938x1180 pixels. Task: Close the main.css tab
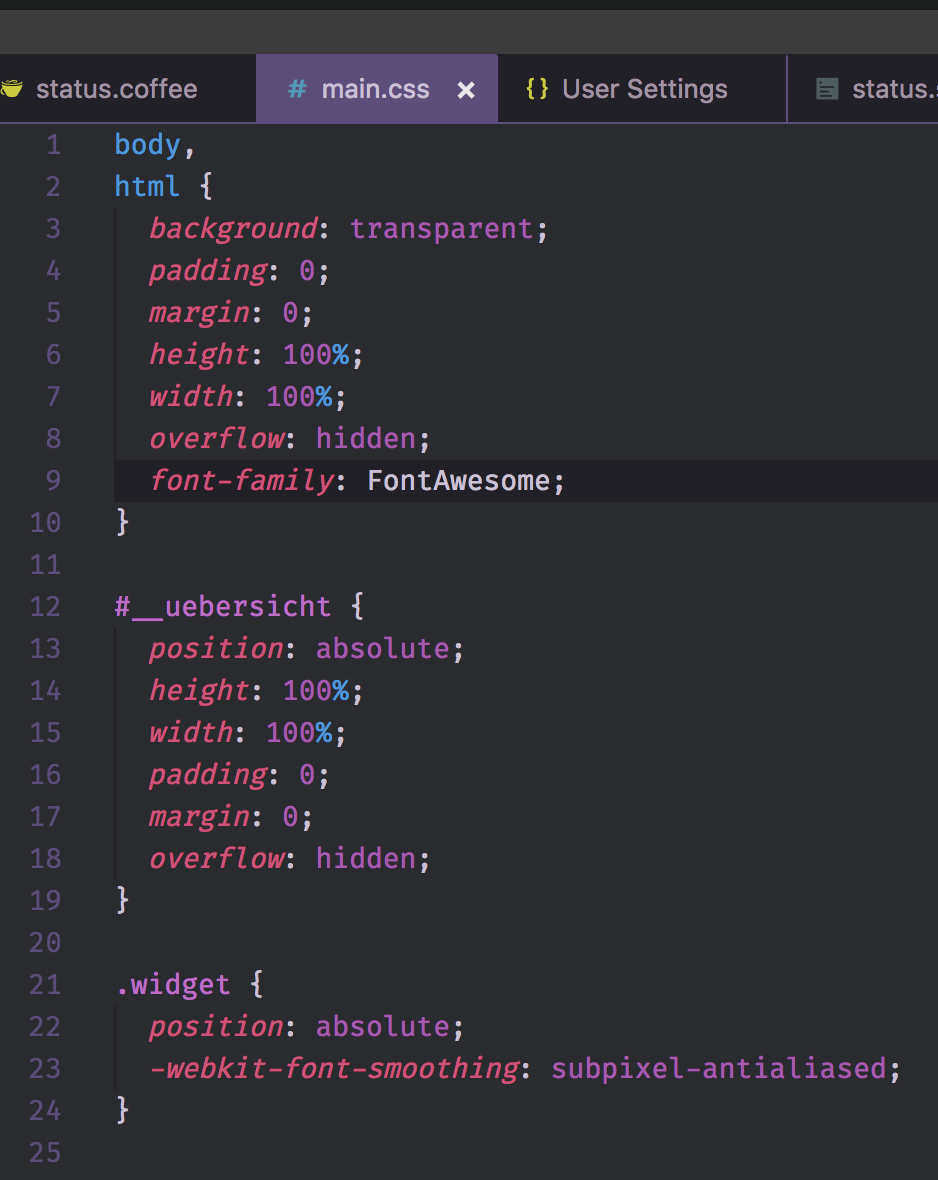point(466,90)
